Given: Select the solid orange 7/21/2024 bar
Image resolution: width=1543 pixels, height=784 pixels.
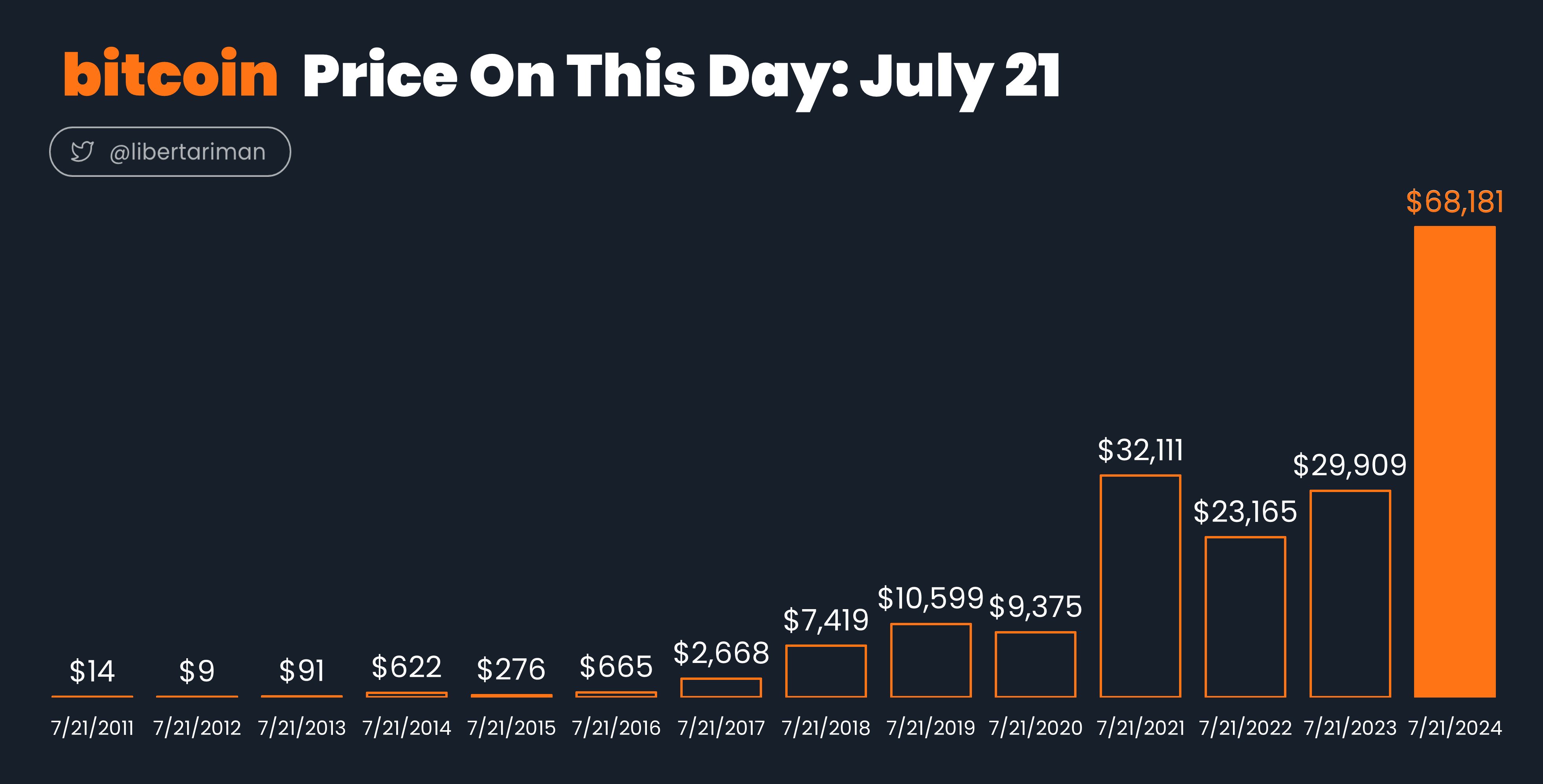Looking at the screenshot, I should tap(1454, 461).
